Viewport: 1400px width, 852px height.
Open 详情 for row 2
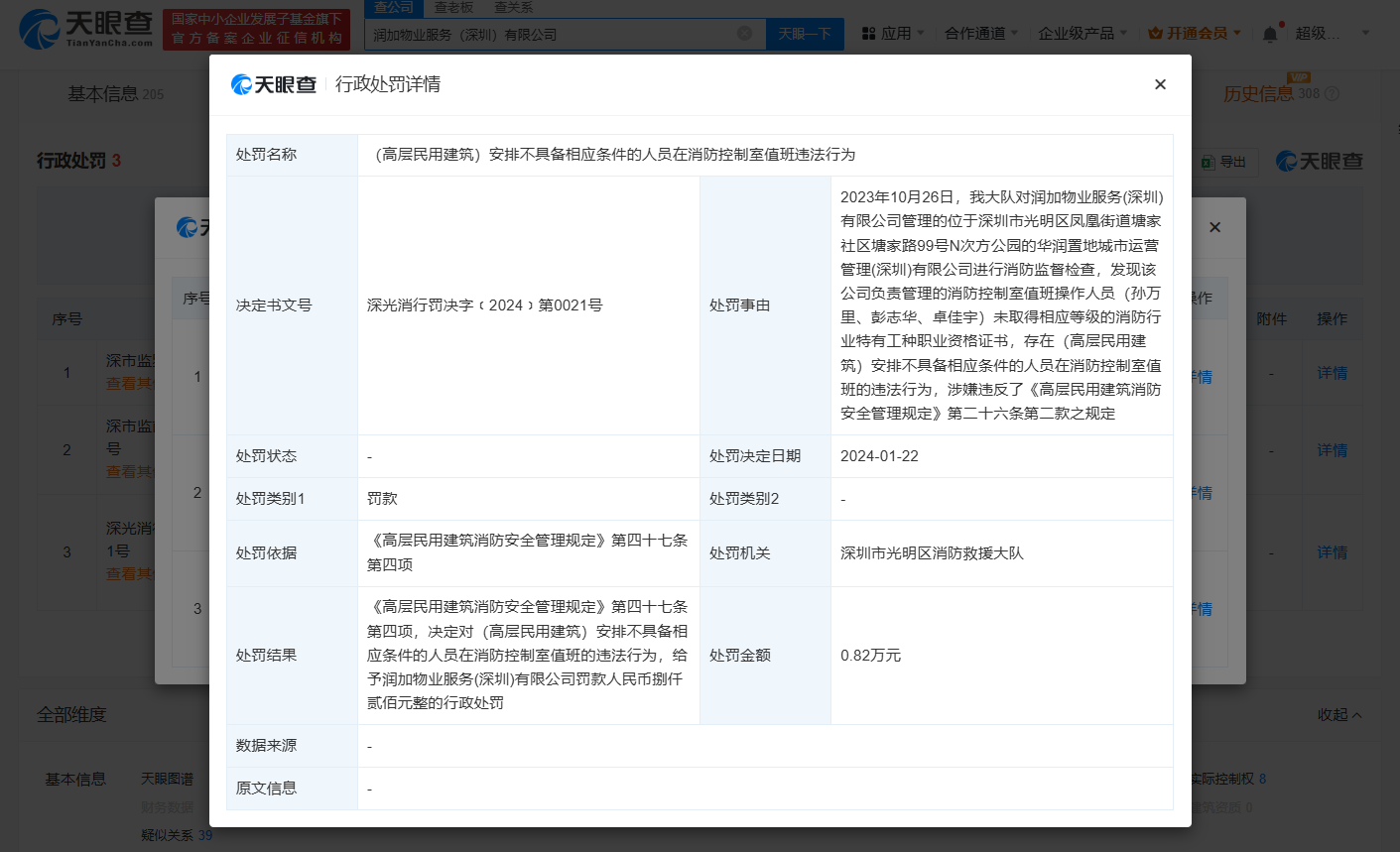1332,450
